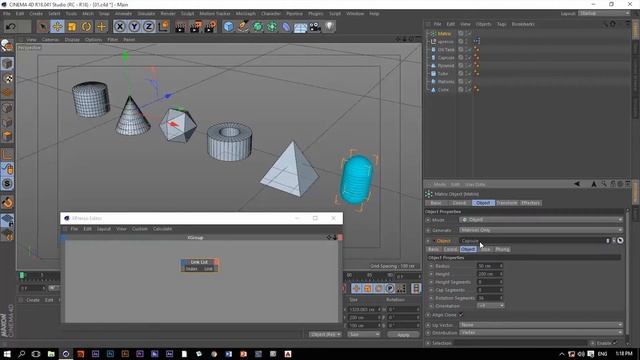Open the MoGraph menu
This screenshot has height=360, width=640.
click(x=246, y=13)
